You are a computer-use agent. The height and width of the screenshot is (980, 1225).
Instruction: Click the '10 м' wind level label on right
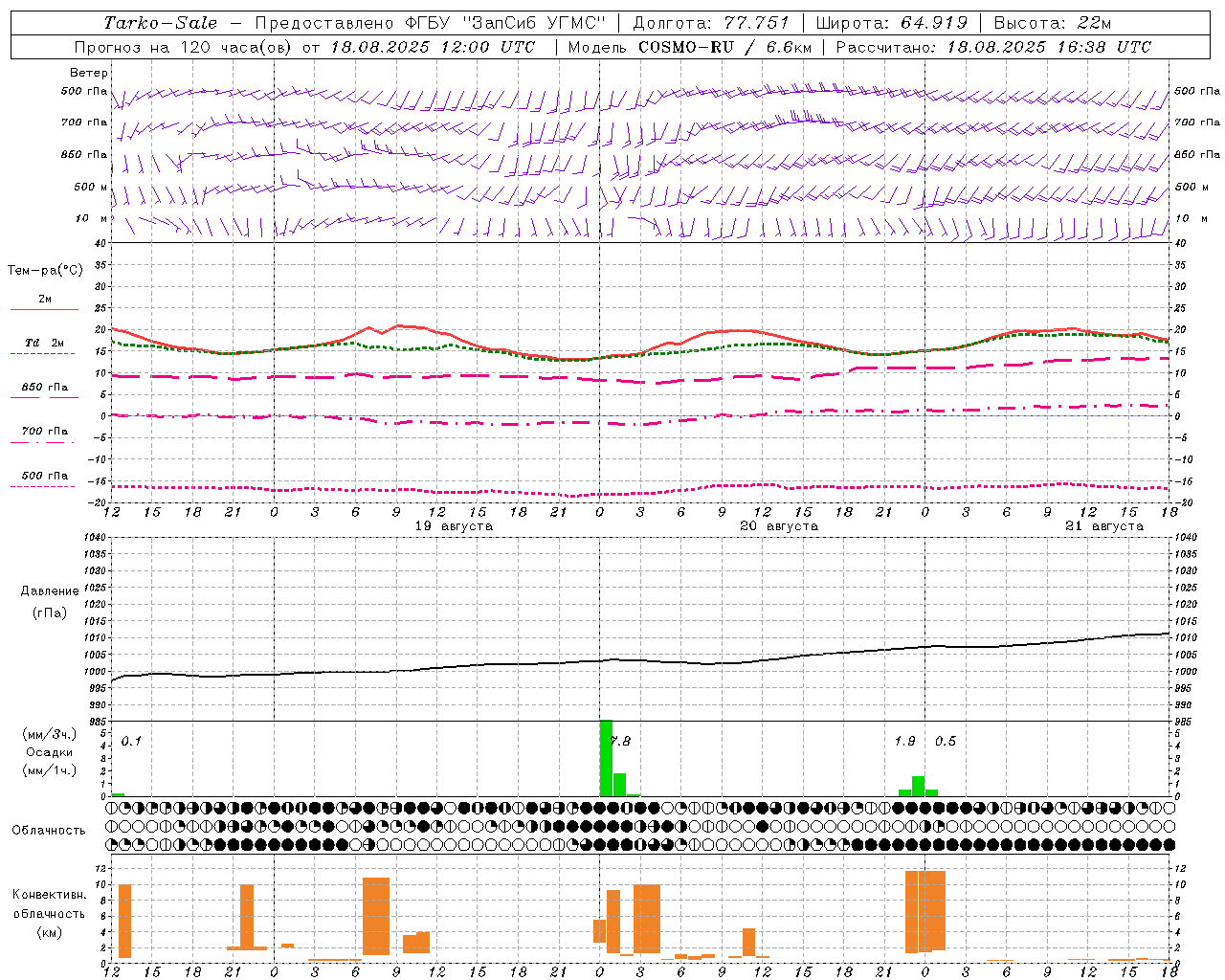point(1192,218)
